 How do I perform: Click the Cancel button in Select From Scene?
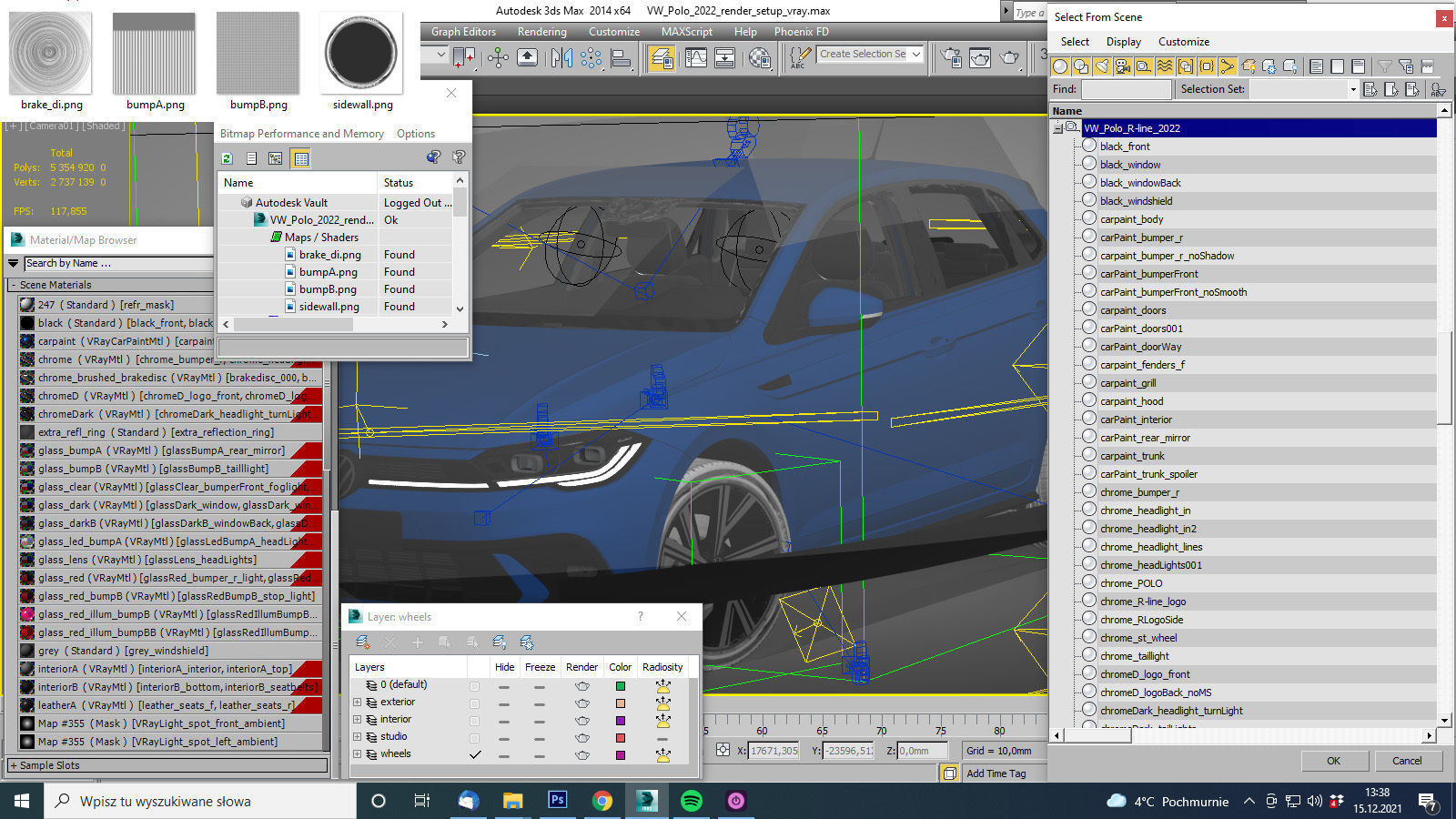1406,761
